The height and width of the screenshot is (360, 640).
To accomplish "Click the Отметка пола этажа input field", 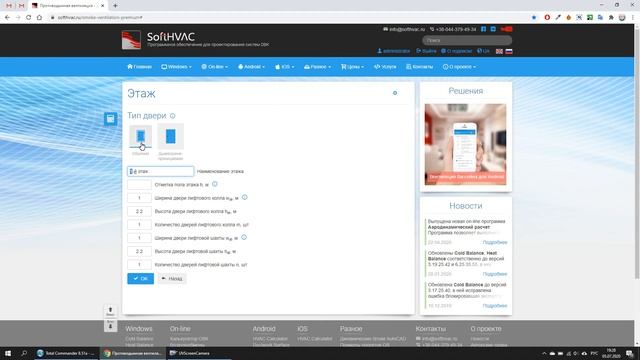I will pos(139,184).
